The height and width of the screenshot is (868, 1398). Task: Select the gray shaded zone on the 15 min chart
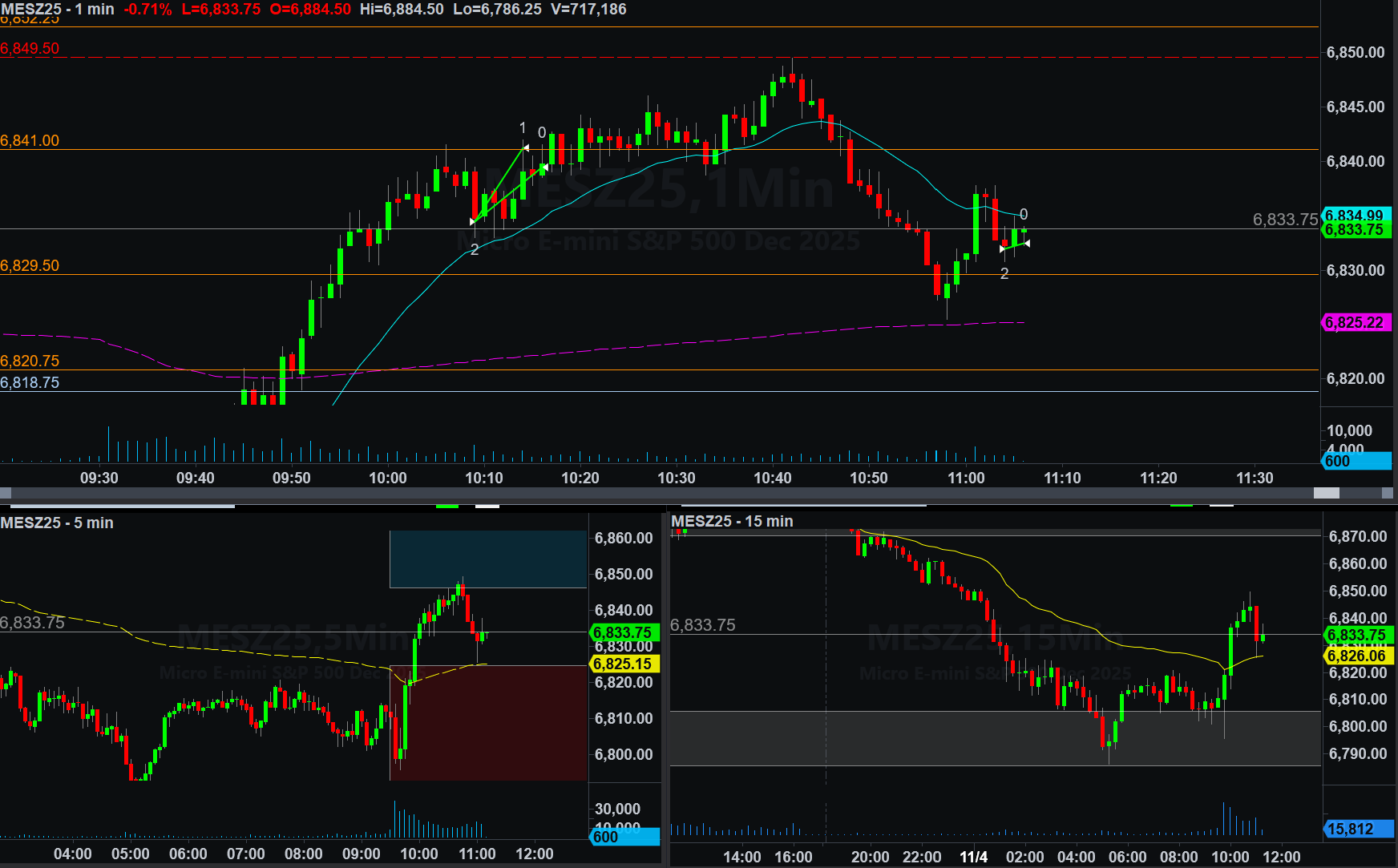[994, 738]
